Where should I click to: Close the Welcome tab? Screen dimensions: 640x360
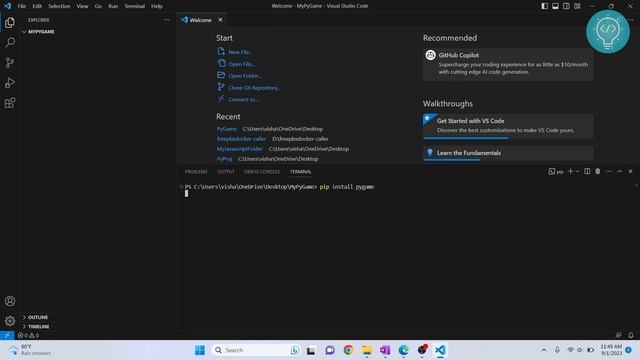tap(220, 20)
